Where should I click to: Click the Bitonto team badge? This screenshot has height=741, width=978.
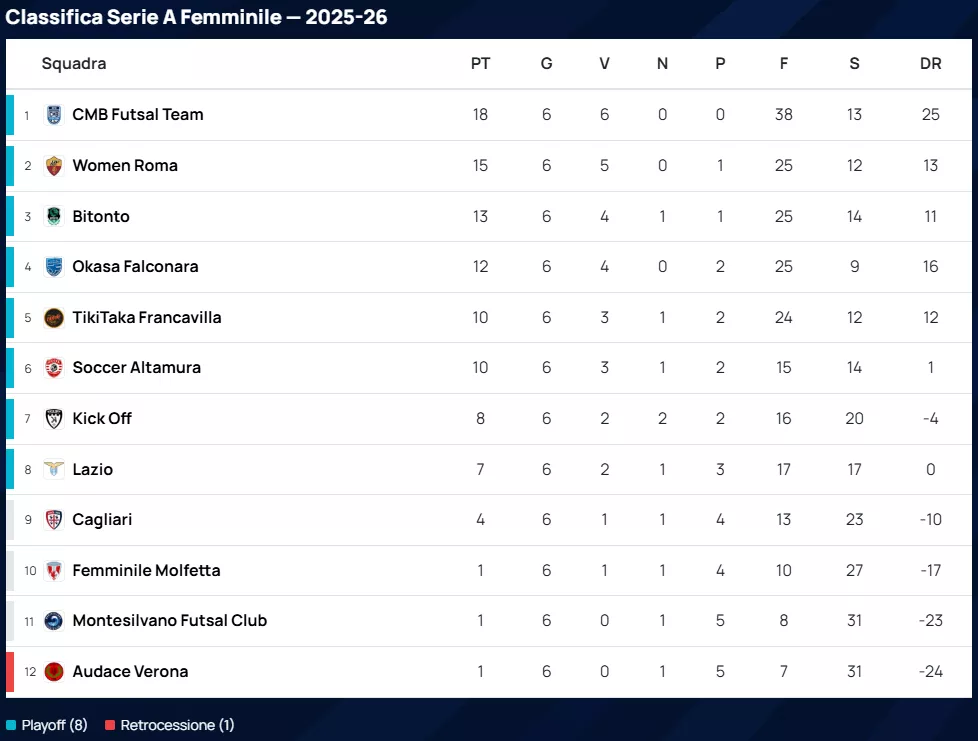(x=54, y=216)
